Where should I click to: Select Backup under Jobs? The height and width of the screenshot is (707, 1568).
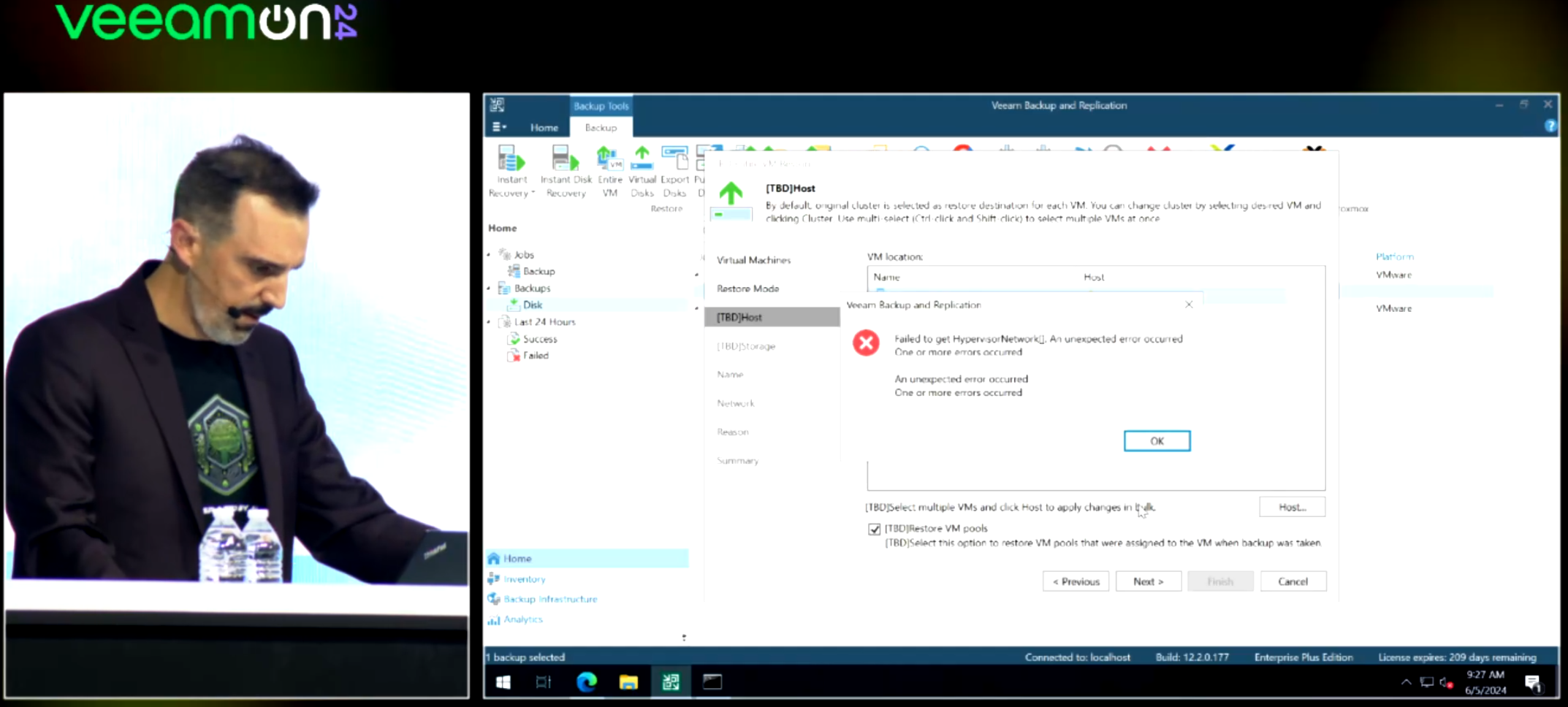click(x=538, y=271)
